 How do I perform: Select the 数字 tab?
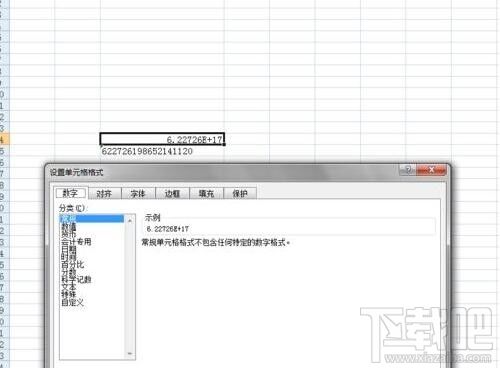(70, 193)
